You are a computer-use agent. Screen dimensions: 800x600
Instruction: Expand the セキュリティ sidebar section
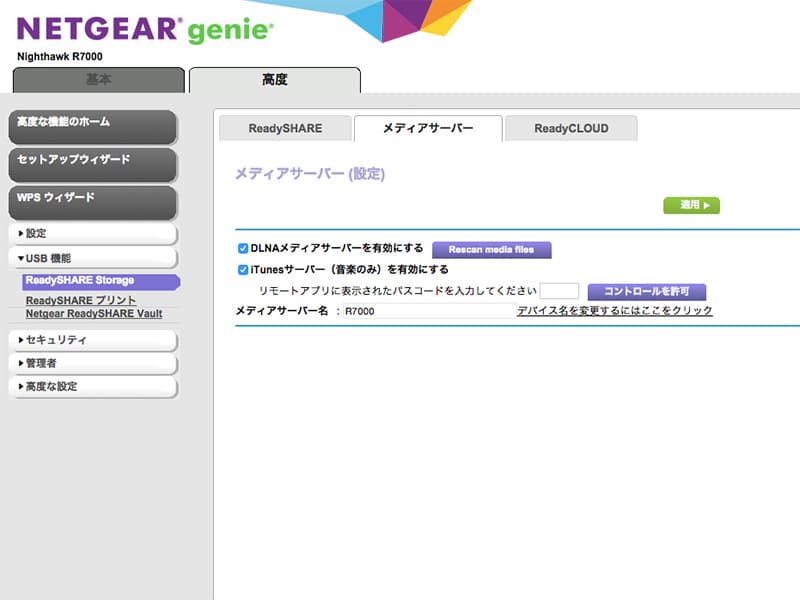[x=92, y=340]
